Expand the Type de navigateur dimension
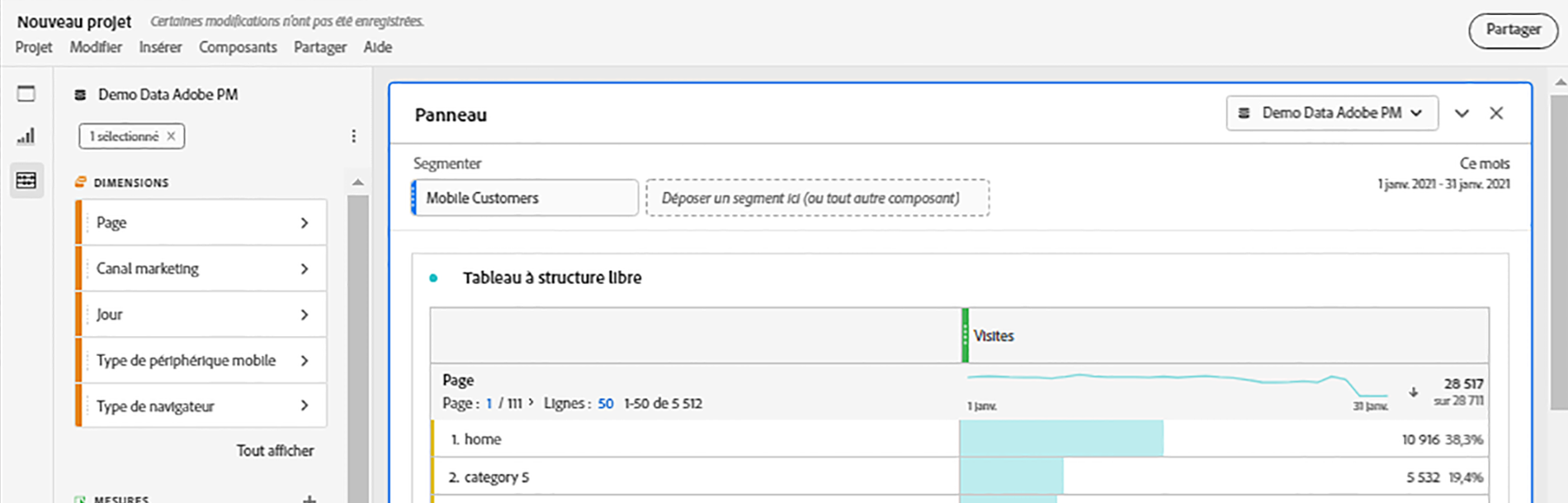Image resolution: width=1568 pixels, height=503 pixels. (x=305, y=406)
